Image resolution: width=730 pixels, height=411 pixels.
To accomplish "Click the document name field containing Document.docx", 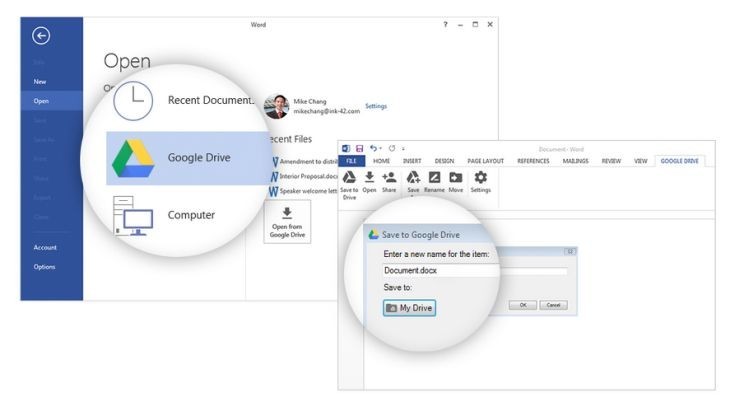I will [x=475, y=271].
